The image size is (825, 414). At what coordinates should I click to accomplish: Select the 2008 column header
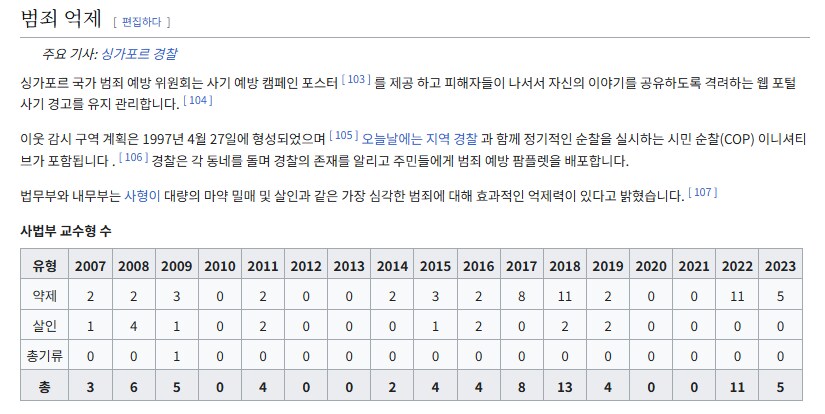click(134, 265)
